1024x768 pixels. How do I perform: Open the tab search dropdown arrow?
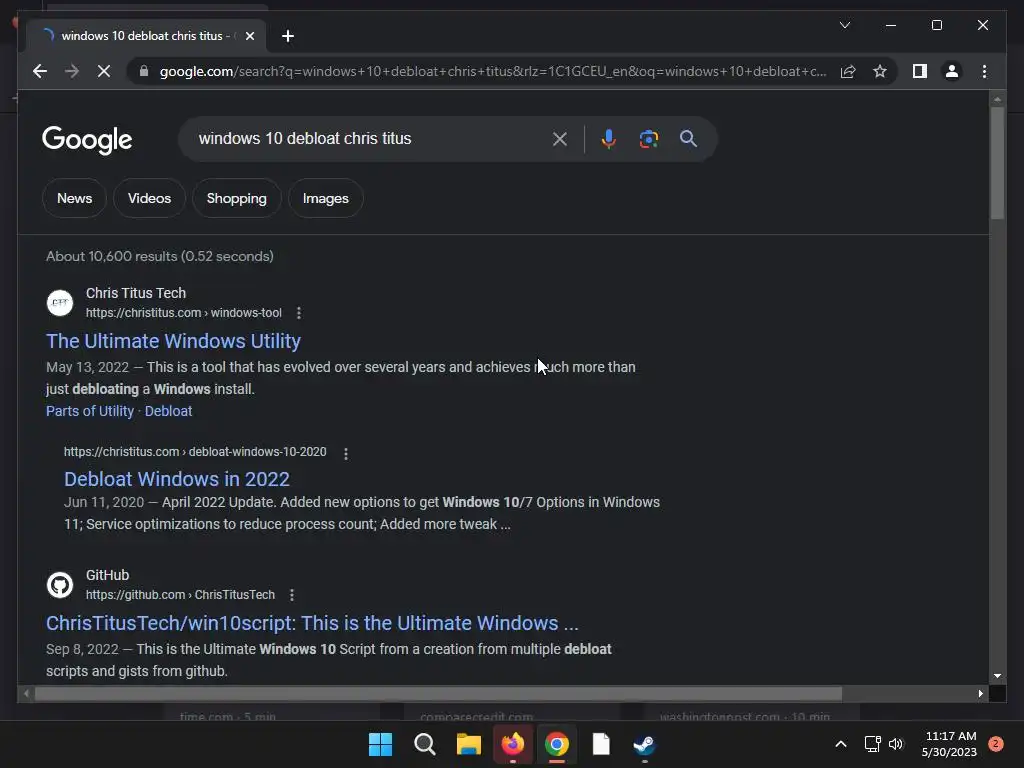(x=844, y=25)
